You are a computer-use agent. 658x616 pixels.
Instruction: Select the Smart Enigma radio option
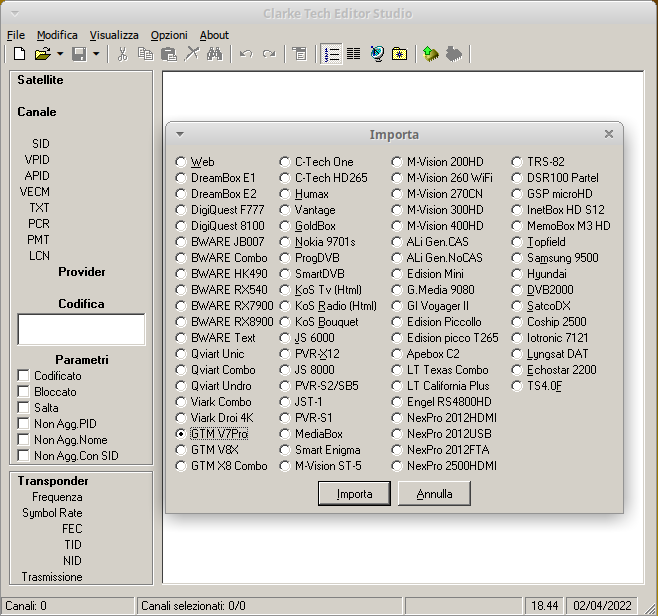[x=285, y=450]
